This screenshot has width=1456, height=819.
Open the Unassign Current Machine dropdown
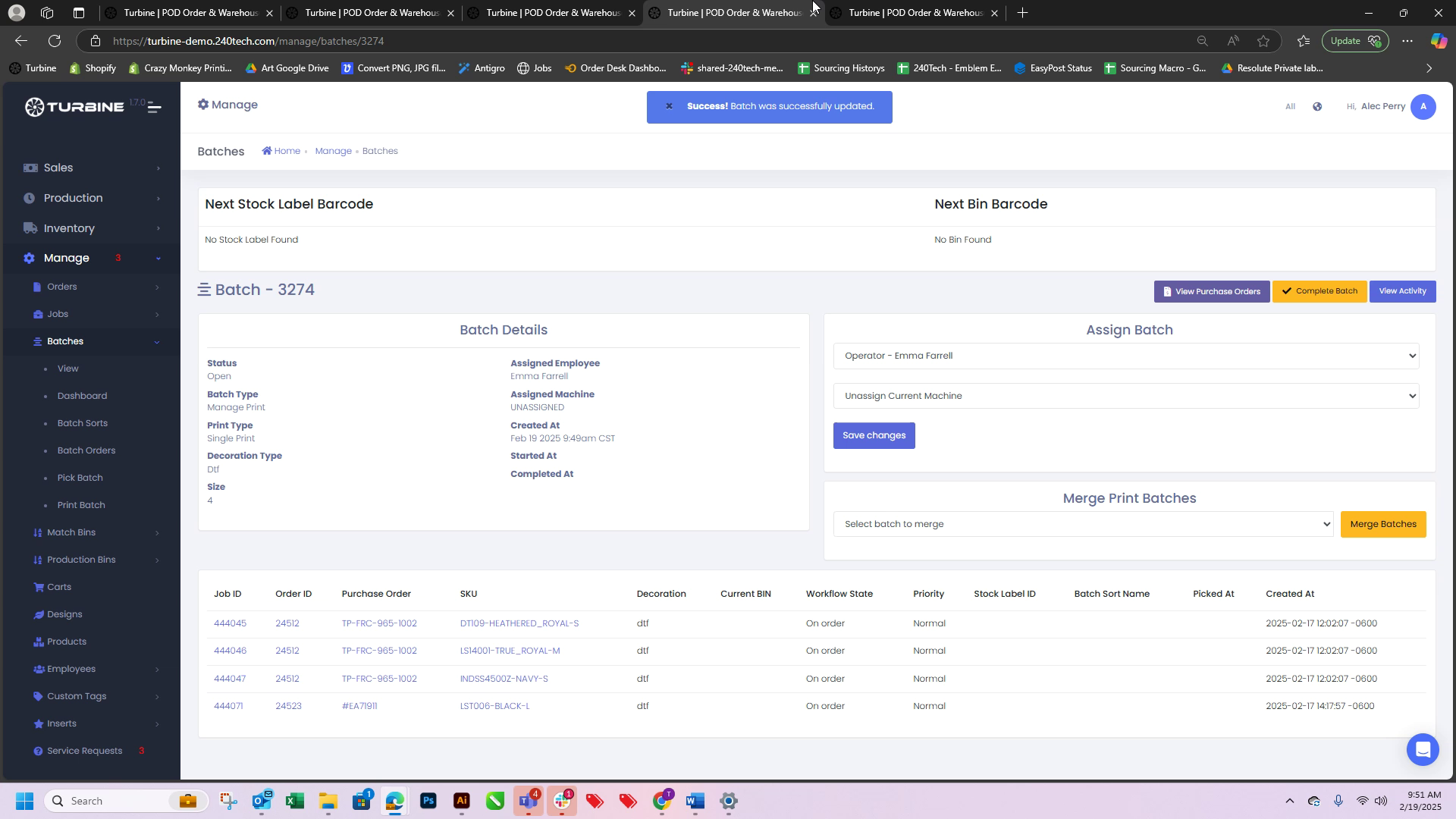(1125, 396)
